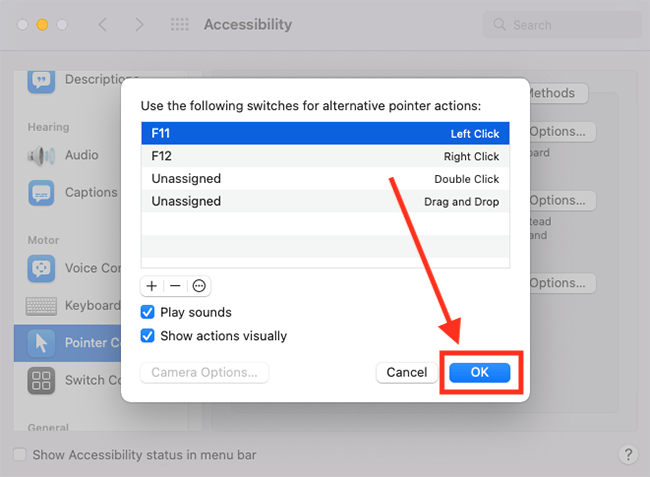Select the Unassigned Double Click row
The image size is (650, 477).
(x=325, y=179)
